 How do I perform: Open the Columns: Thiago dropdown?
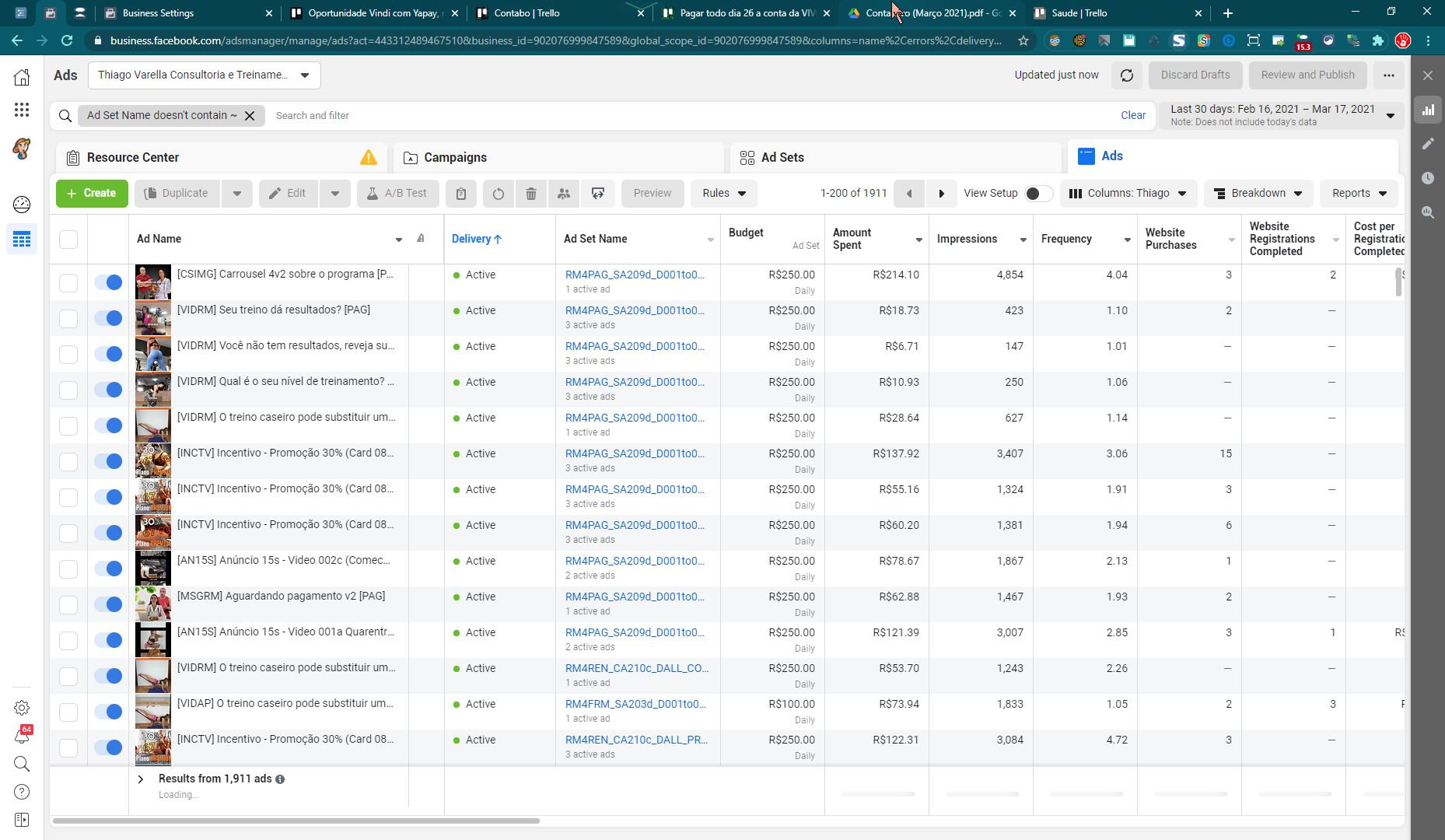coord(1128,194)
